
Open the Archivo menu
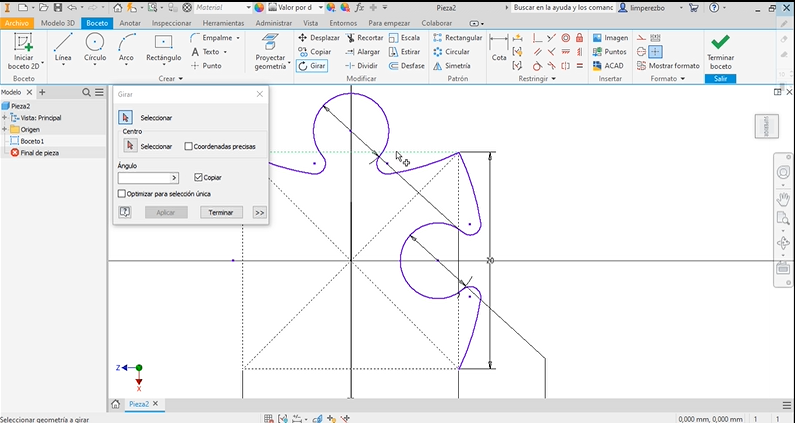click(x=17, y=23)
